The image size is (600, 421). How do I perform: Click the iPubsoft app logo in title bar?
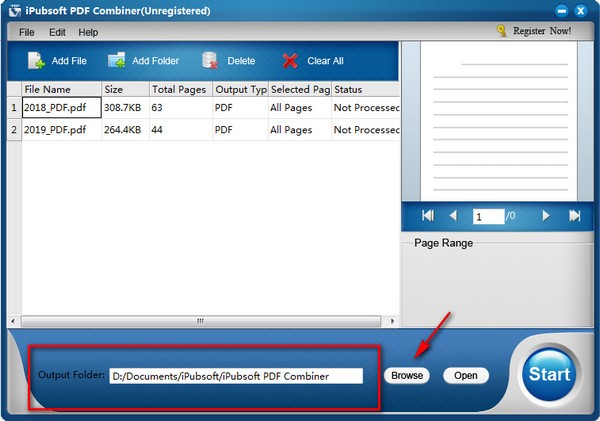click(15, 11)
